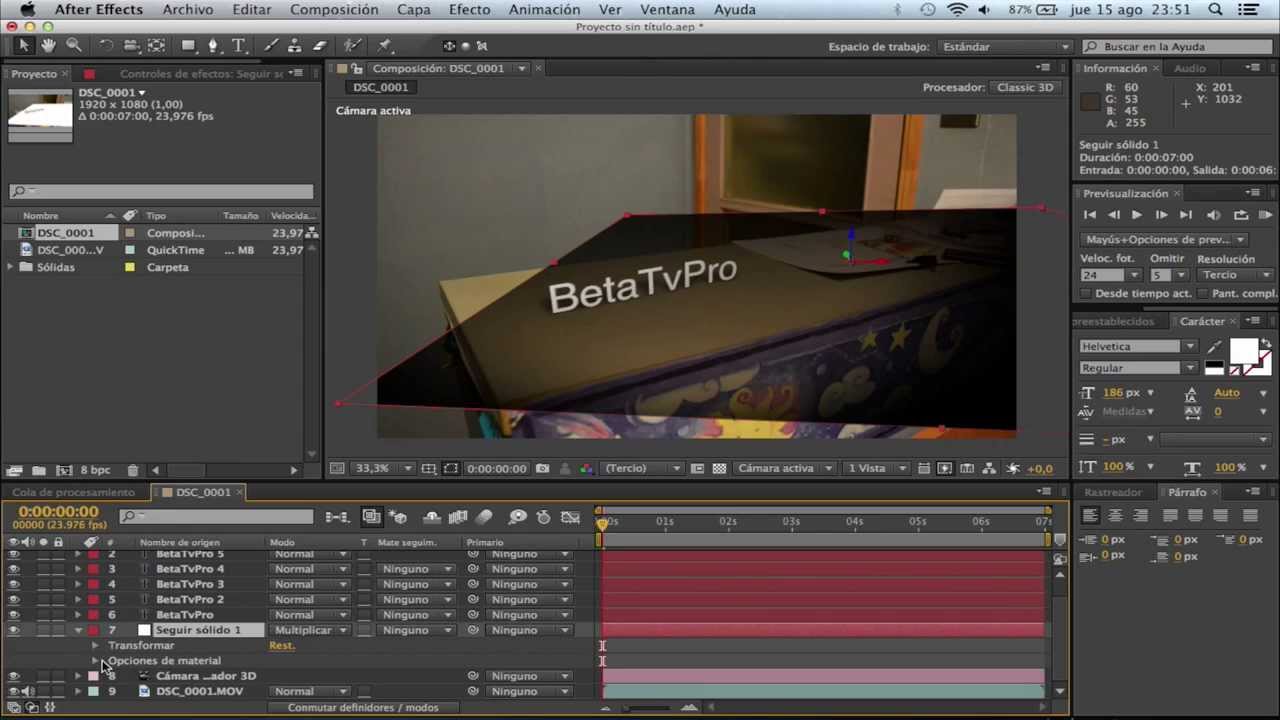Enable the Desde tiempo act. checkbox

coord(1086,294)
